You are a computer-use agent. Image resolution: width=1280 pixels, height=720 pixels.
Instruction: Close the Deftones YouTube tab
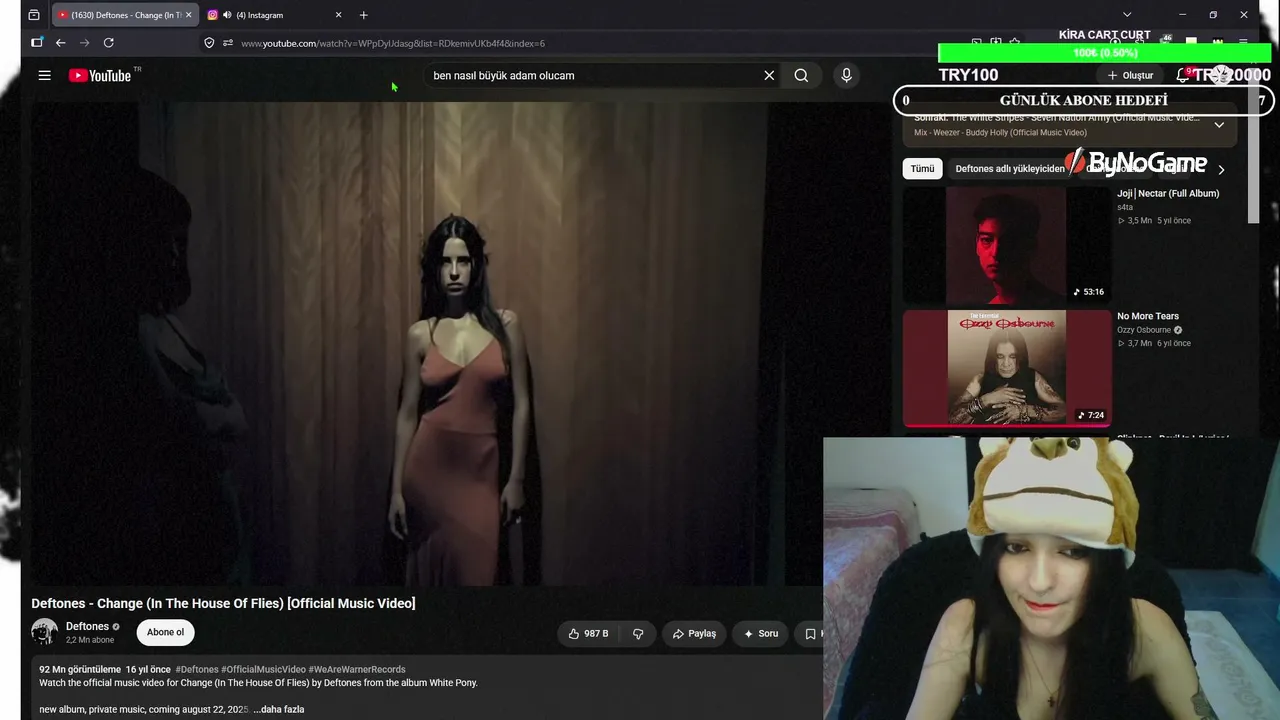(188, 15)
